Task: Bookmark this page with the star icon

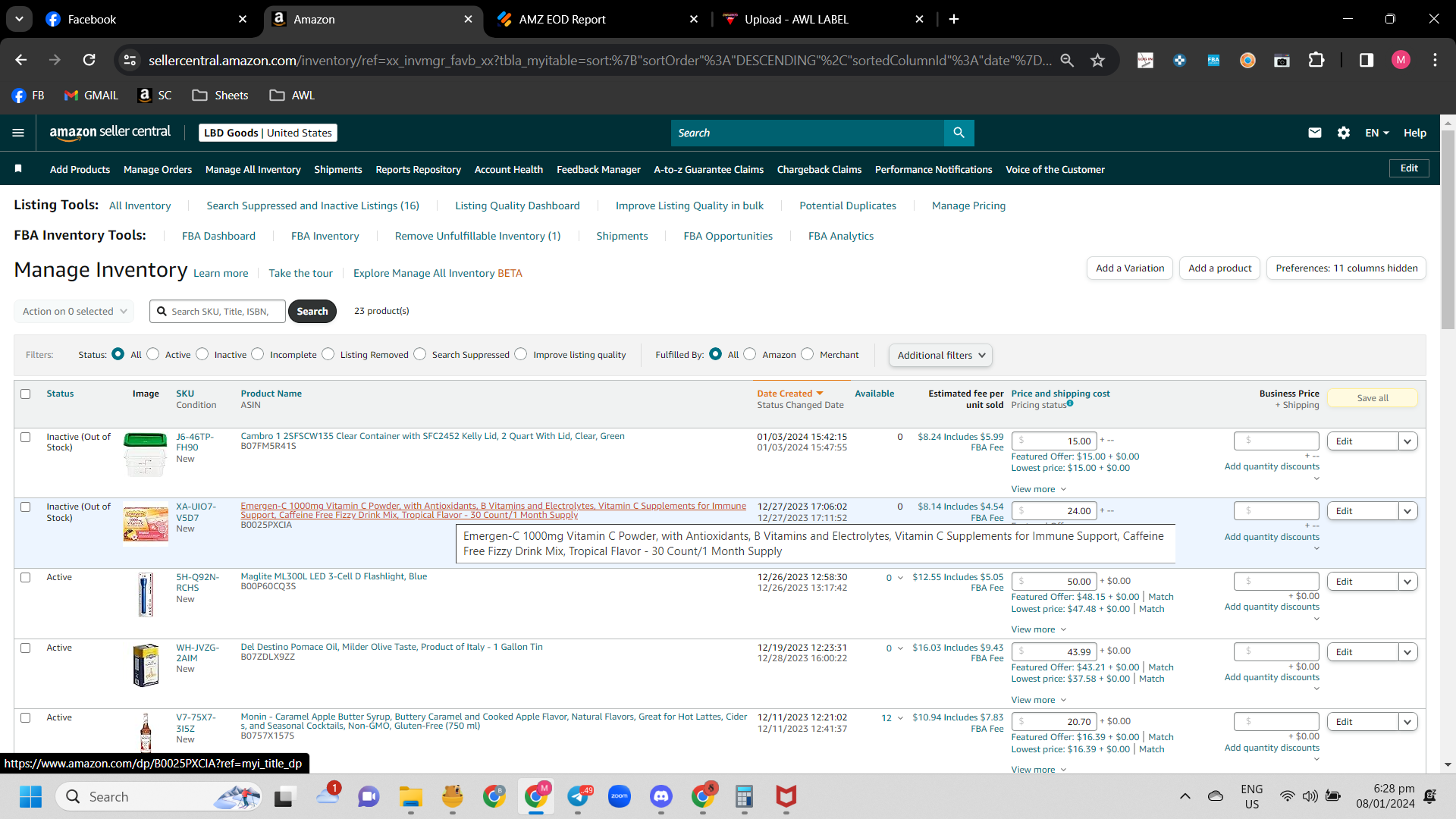Action: (x=1097, y=60)
